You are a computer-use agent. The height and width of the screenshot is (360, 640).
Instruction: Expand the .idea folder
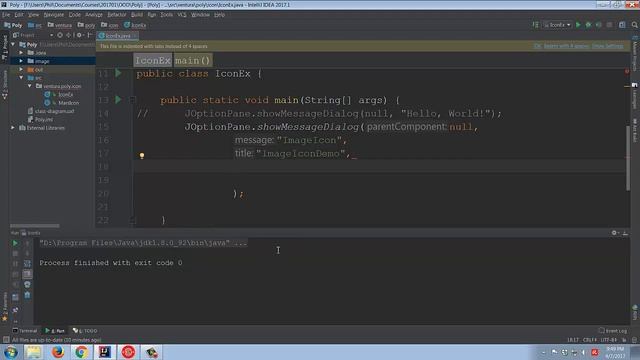[x=21, y=53]
